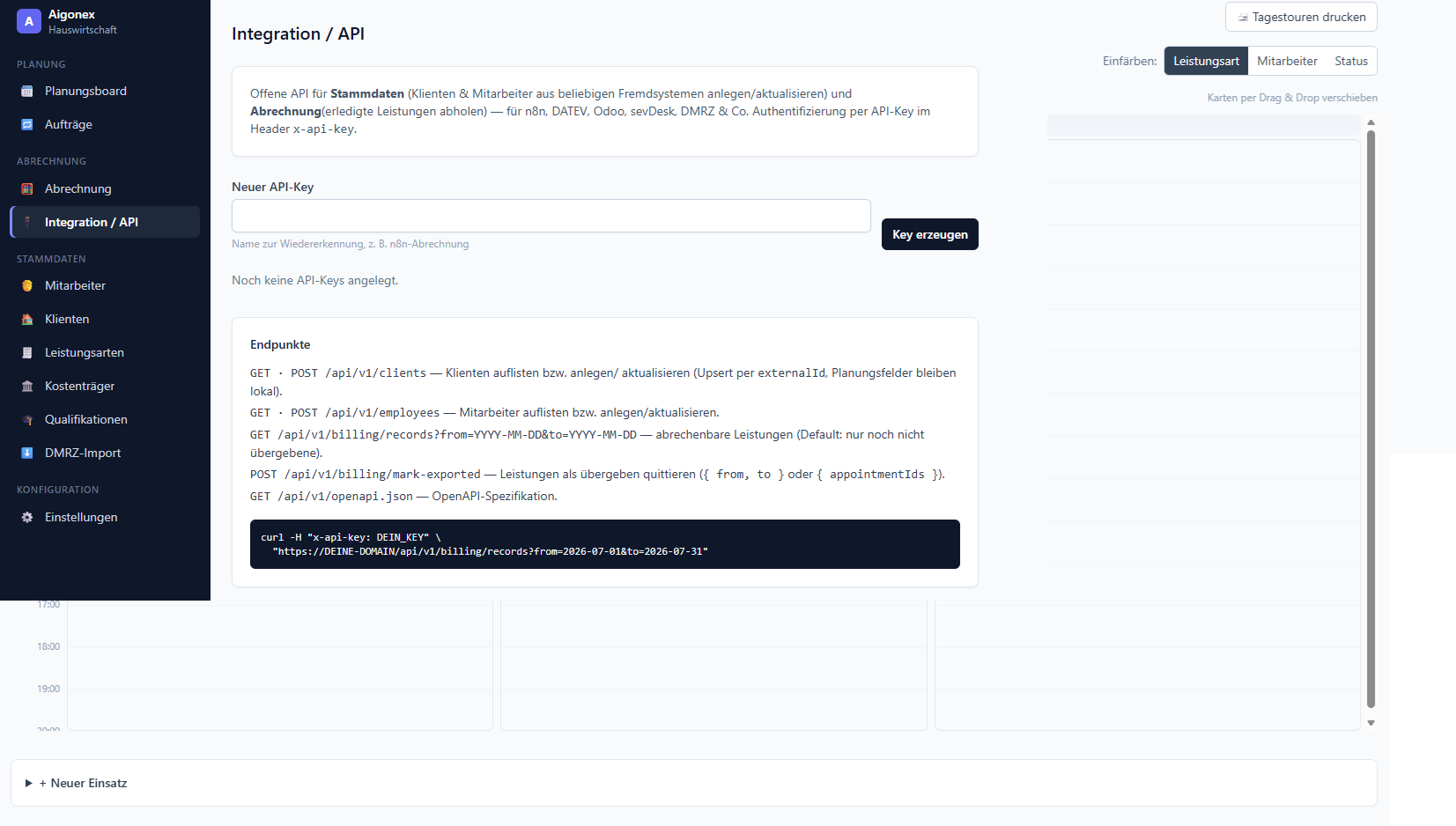
Task: Click the Leistungsarten document icon
Action: 27,353
